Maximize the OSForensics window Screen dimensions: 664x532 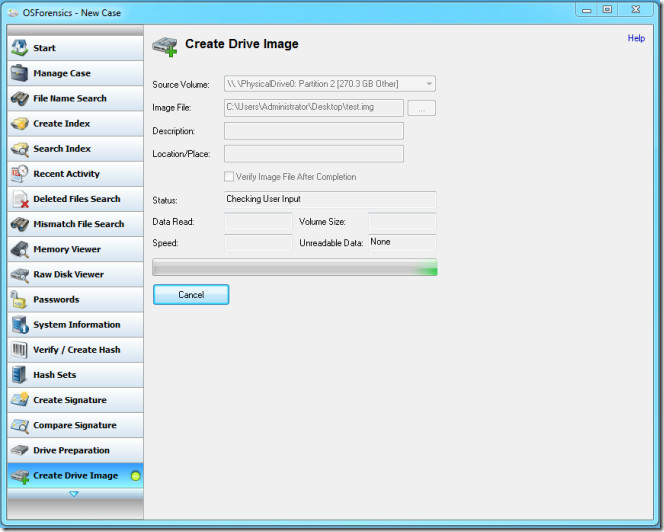[607, 10]
